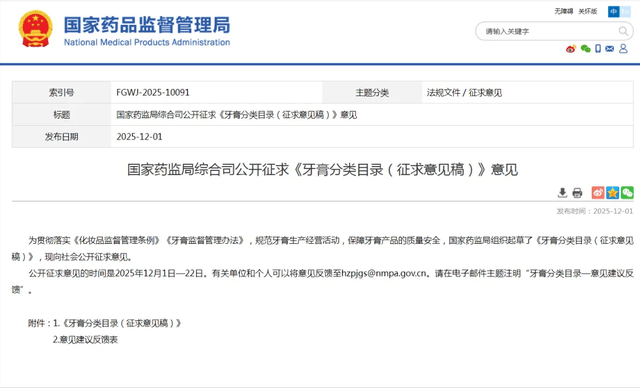The width and height of the screenshot is (640, 388).
Task: Click email hzpjgs@nmpa.gov.cn in text
Action: (x=384, y=273)
